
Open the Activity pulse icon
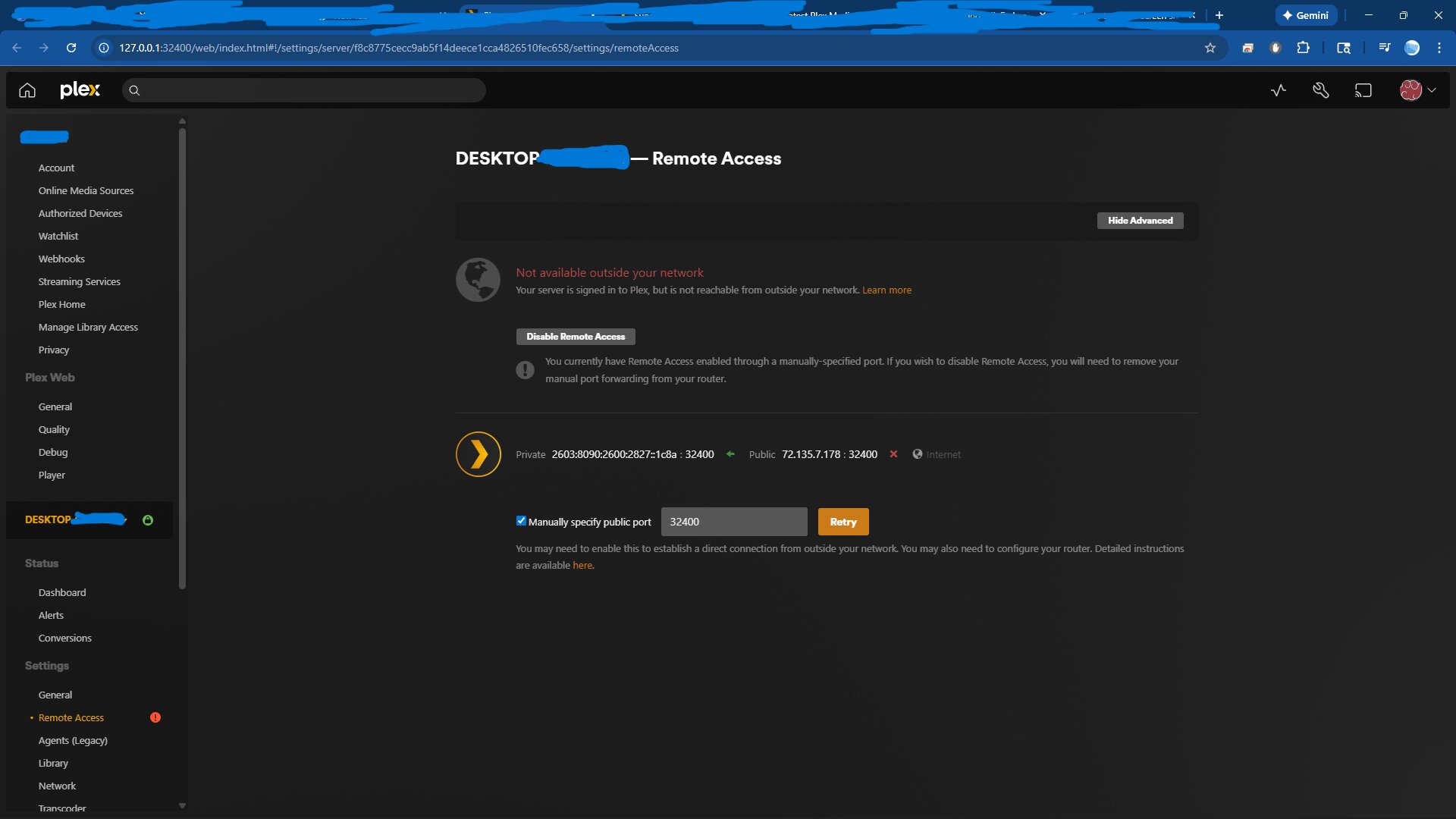point(1279,90)
